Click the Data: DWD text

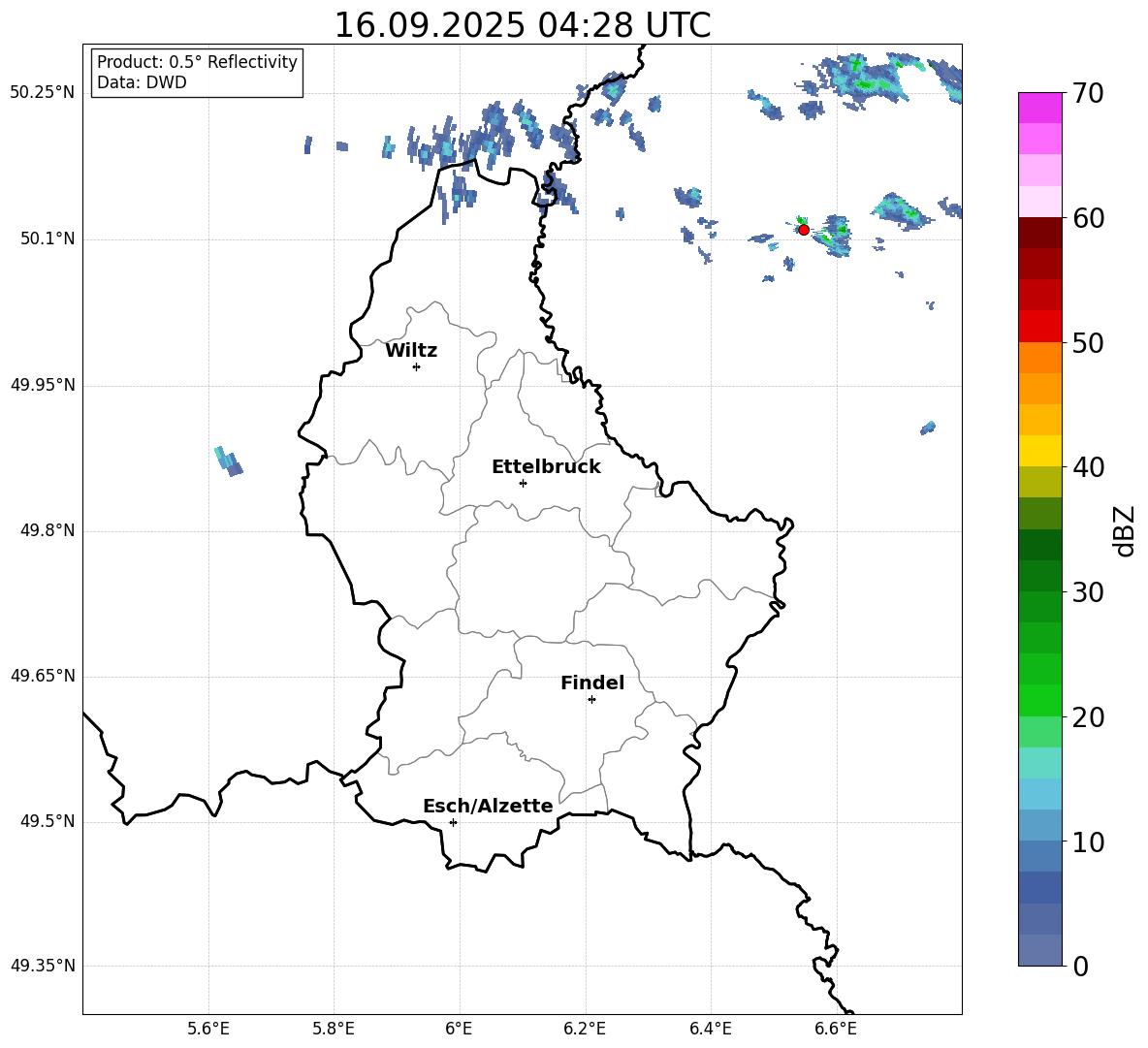[142, 82]
